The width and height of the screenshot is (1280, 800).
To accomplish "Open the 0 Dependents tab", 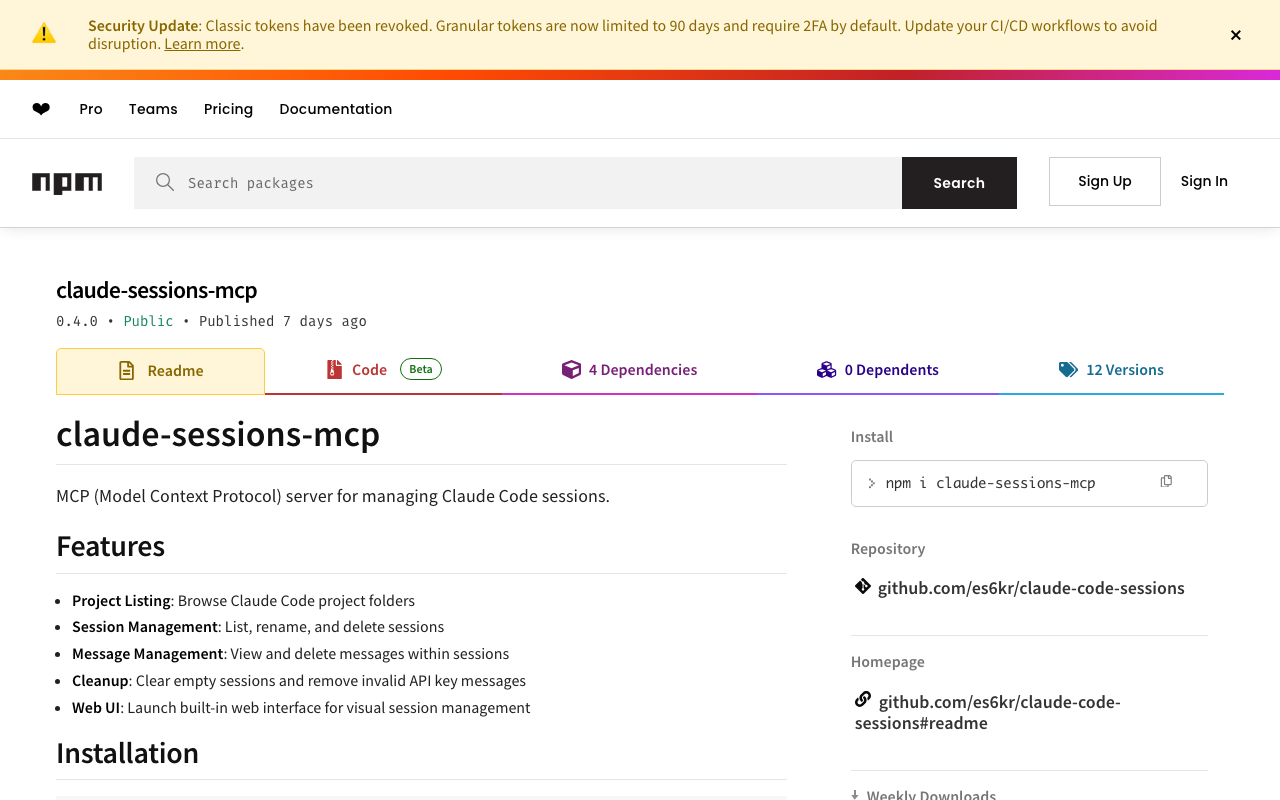I will click(877, 370).
